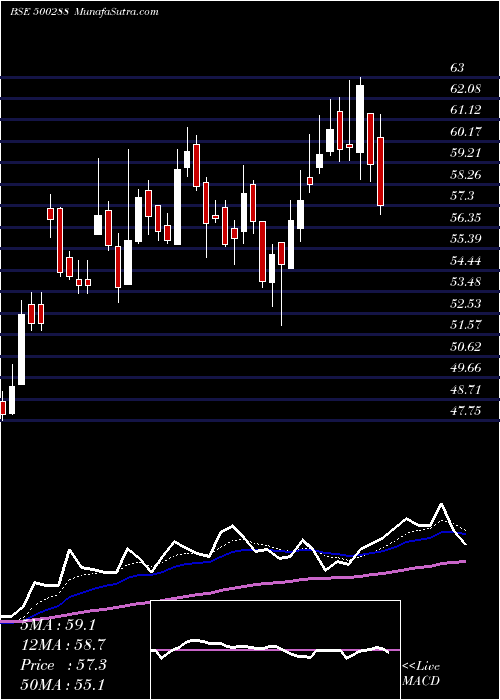Click the 52.53 price axis label
Image resolution: width=500 pixels, height=700 pixels.
[466, 304]
